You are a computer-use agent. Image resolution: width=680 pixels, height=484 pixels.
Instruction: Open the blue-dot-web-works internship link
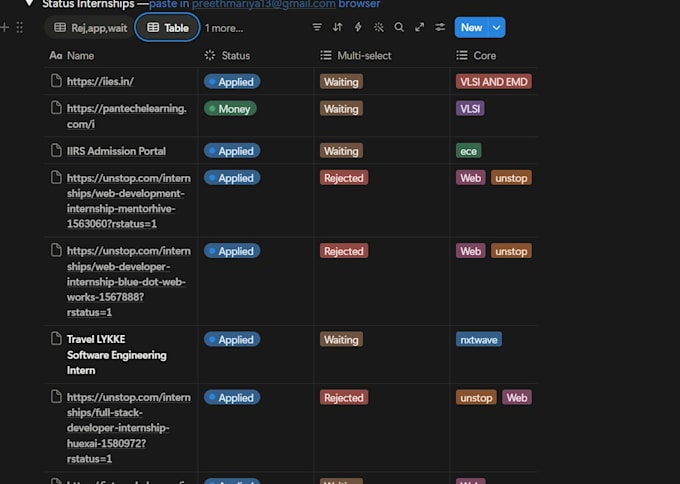point(128,281)
